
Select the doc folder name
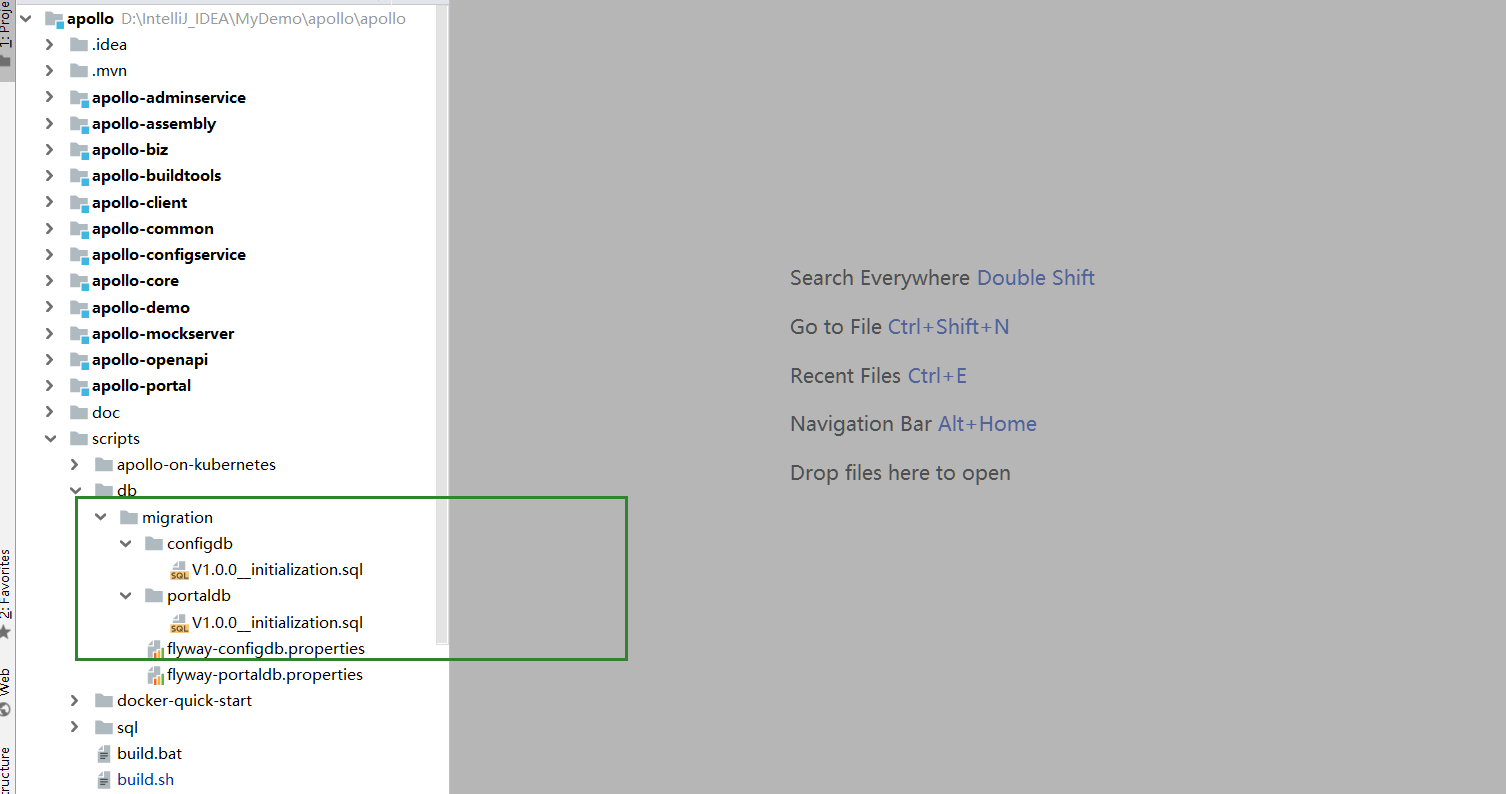coord(106,412)
